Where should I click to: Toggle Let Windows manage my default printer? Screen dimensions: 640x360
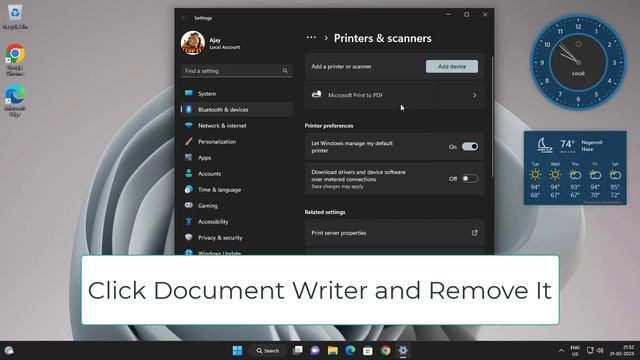tap(470, 147)
